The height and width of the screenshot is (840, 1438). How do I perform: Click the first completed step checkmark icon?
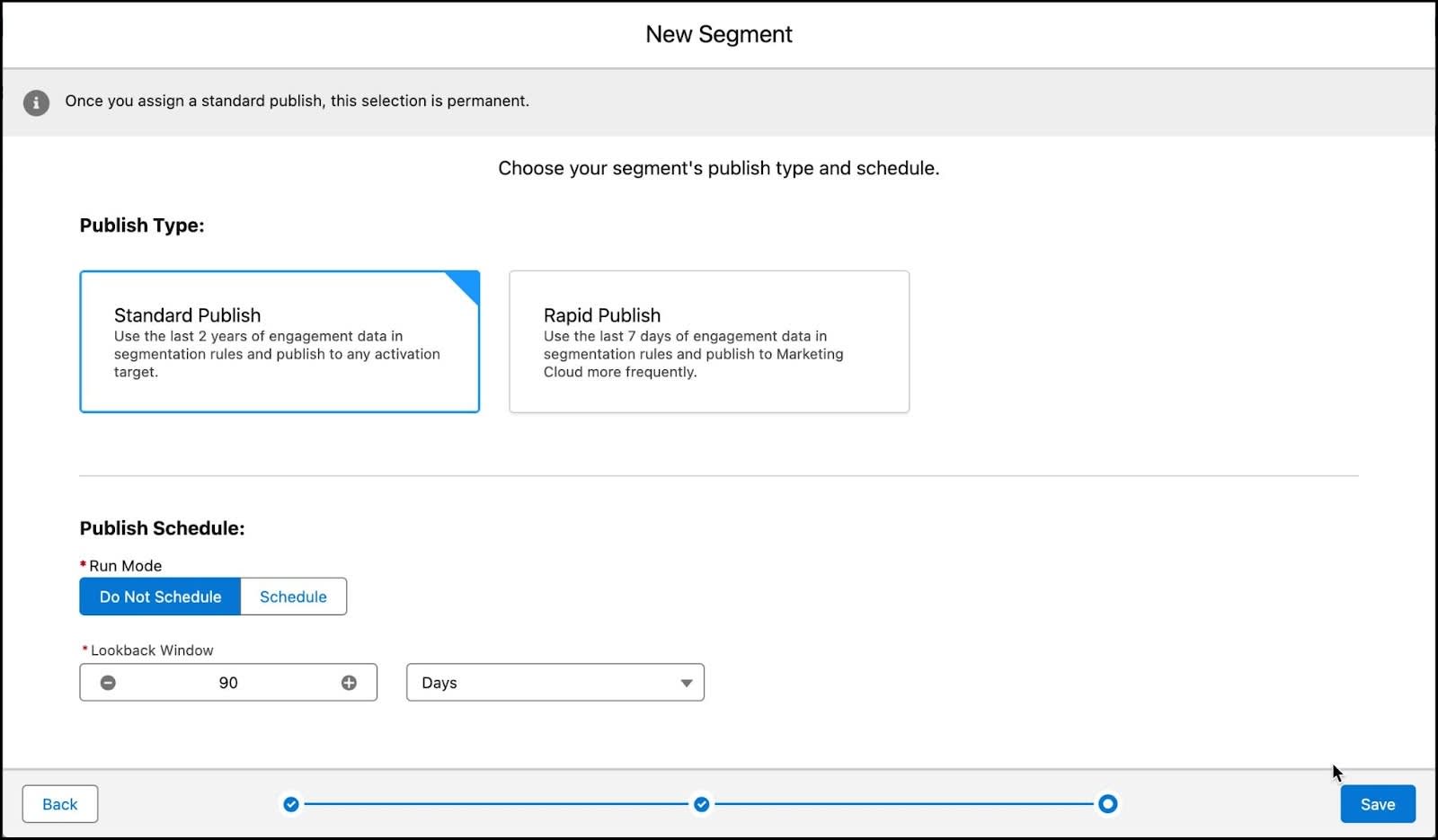[291, 804]
